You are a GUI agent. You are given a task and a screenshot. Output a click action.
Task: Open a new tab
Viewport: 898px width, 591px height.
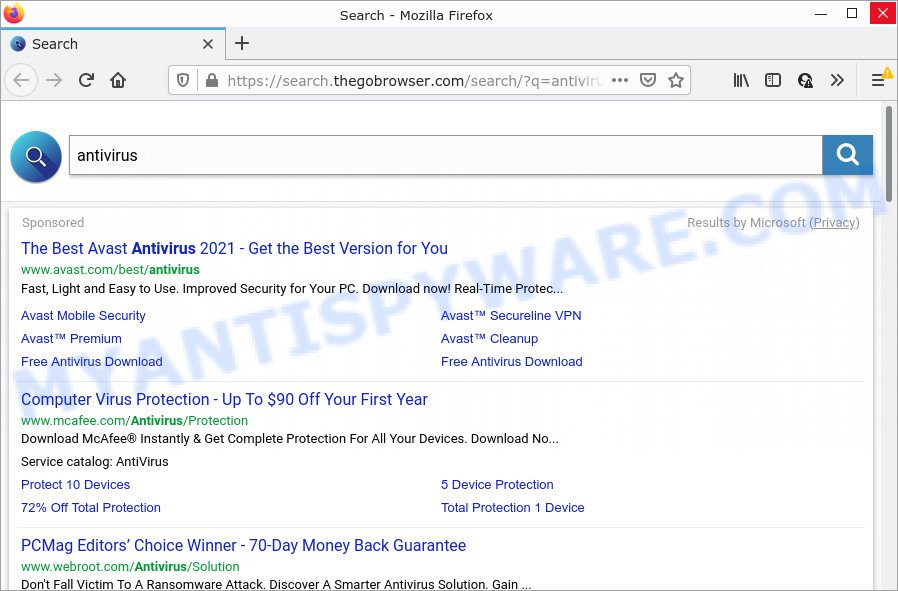coord(242,43)
